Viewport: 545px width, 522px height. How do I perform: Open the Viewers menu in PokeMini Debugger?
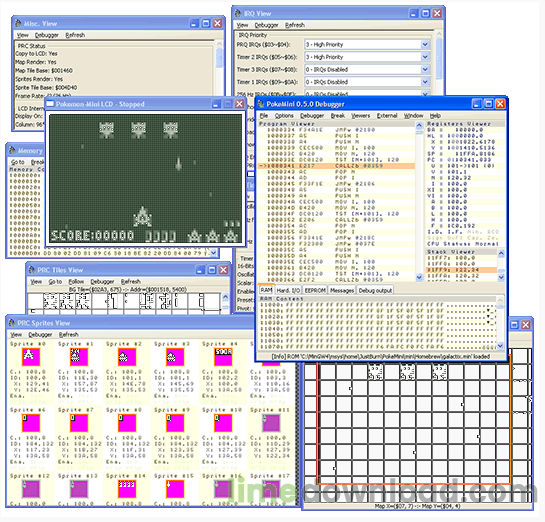pos(360,115)
